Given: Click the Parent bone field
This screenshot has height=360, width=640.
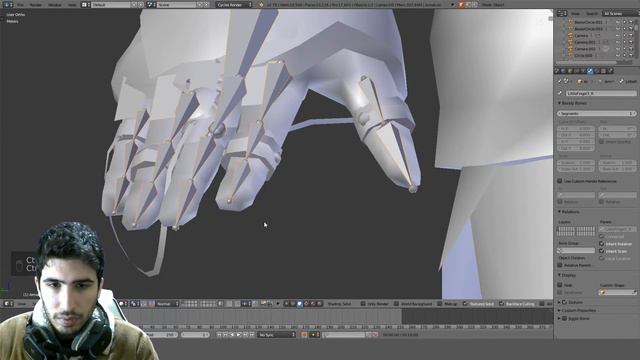Looking at the screenshot, I should point(618,229).
